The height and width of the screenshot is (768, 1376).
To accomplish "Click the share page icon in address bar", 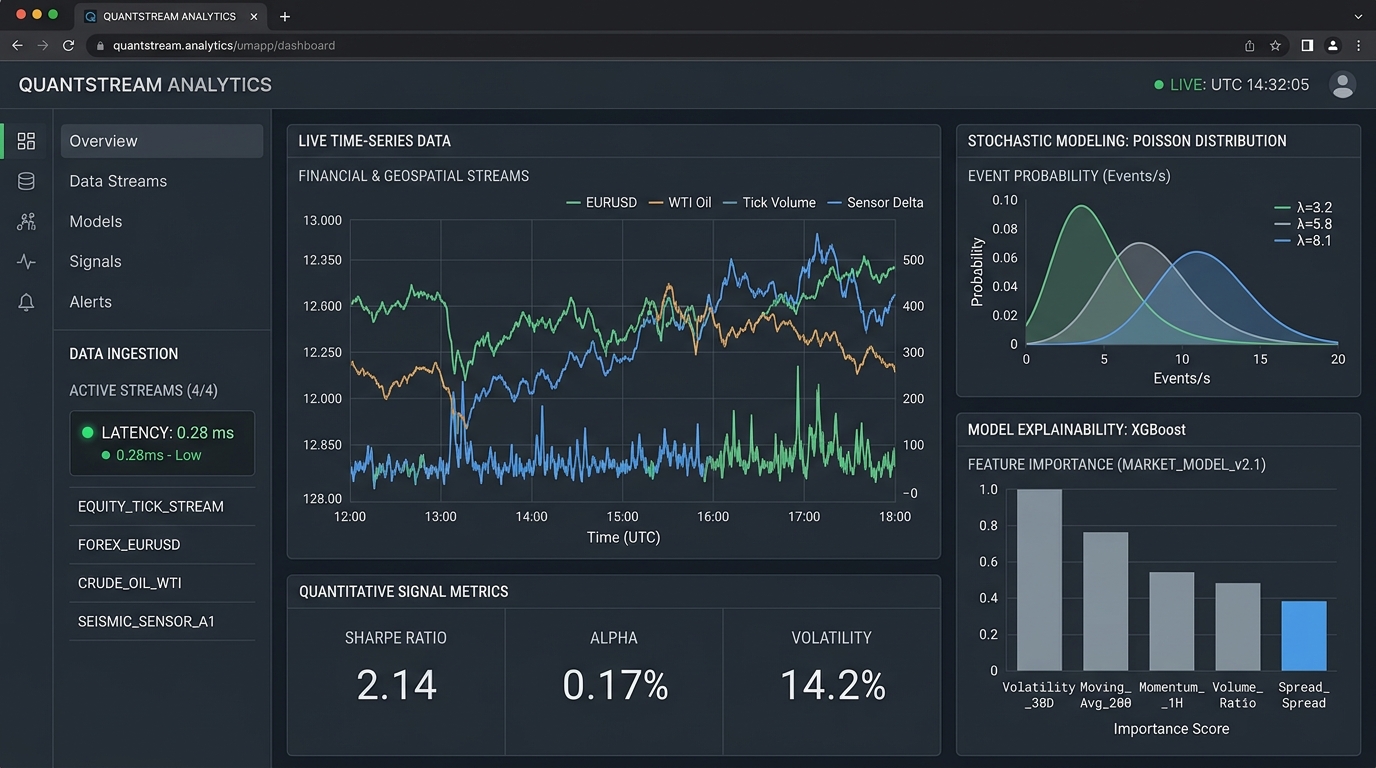I will click(1249, 45).
